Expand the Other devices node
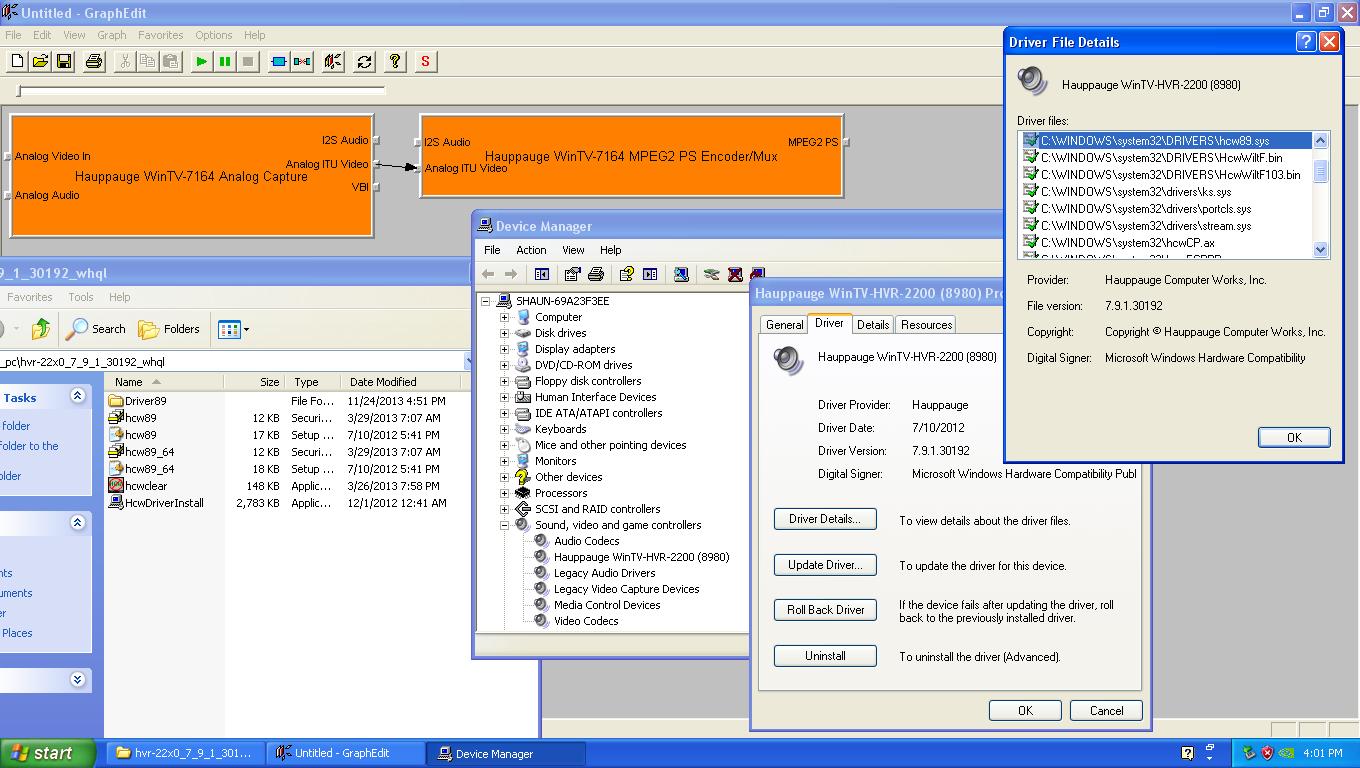Viewport: 1360px width, 768px height. (x=505, y=477)
